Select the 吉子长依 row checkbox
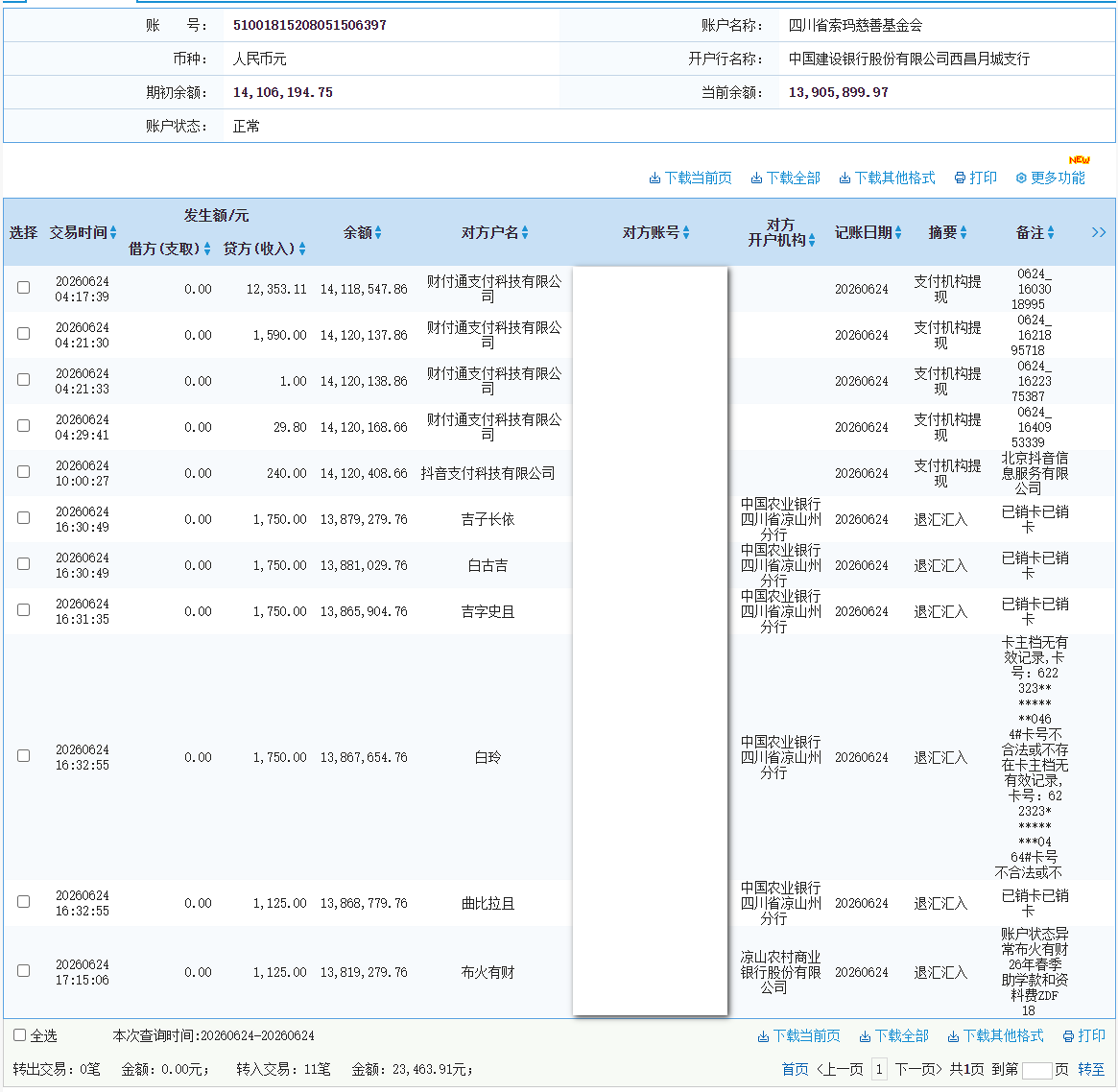Image resolution: width=1118 pixels, height=1092 pixels. coord(24,517)
